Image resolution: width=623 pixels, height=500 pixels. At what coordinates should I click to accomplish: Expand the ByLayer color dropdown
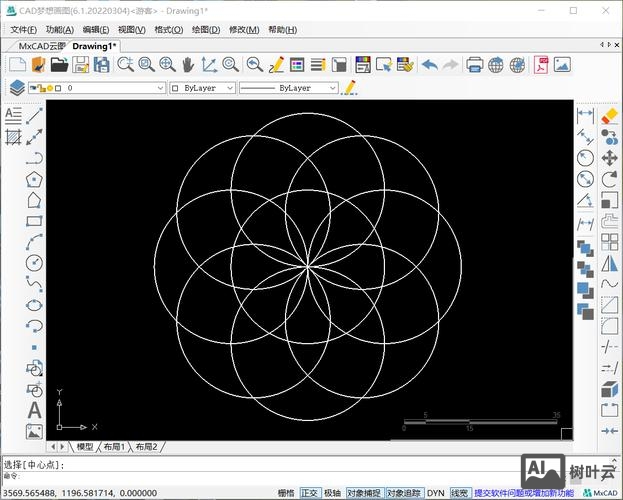click(203, 88)
